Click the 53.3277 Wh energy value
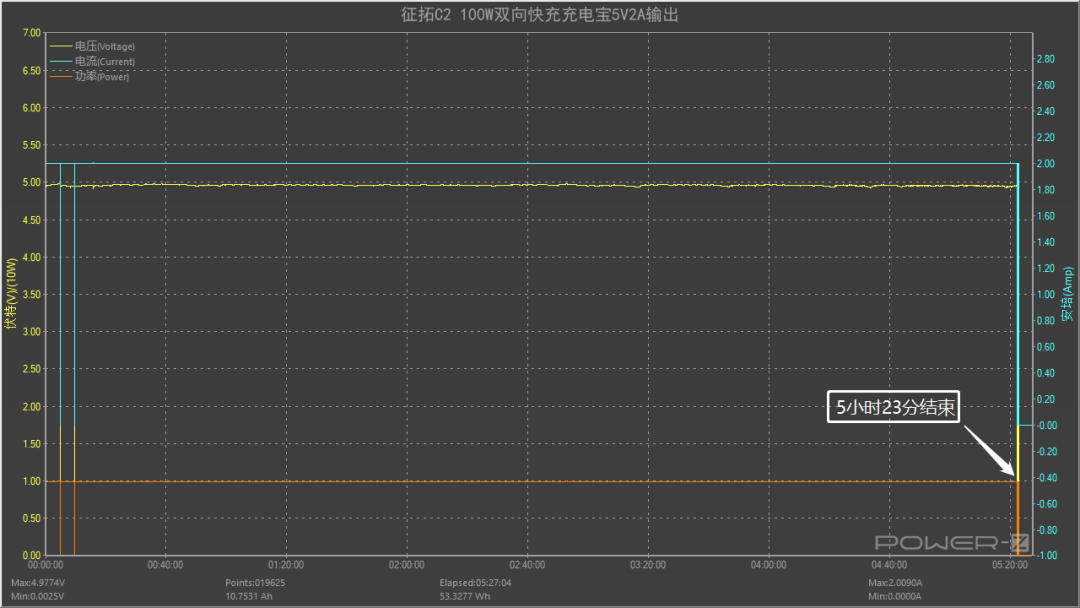The width and height of the screenshot is (1080, 608). click(465, 596)
